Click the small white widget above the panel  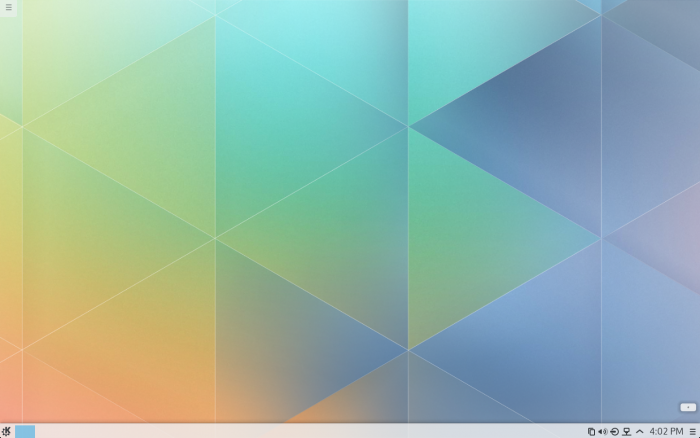687,407
